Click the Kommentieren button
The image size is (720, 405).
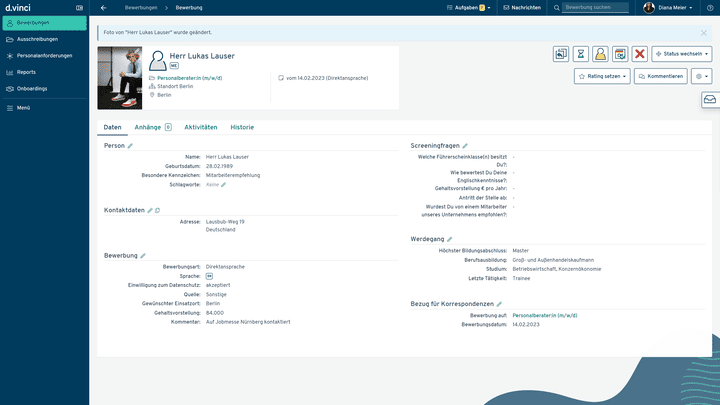pos(660,76)
